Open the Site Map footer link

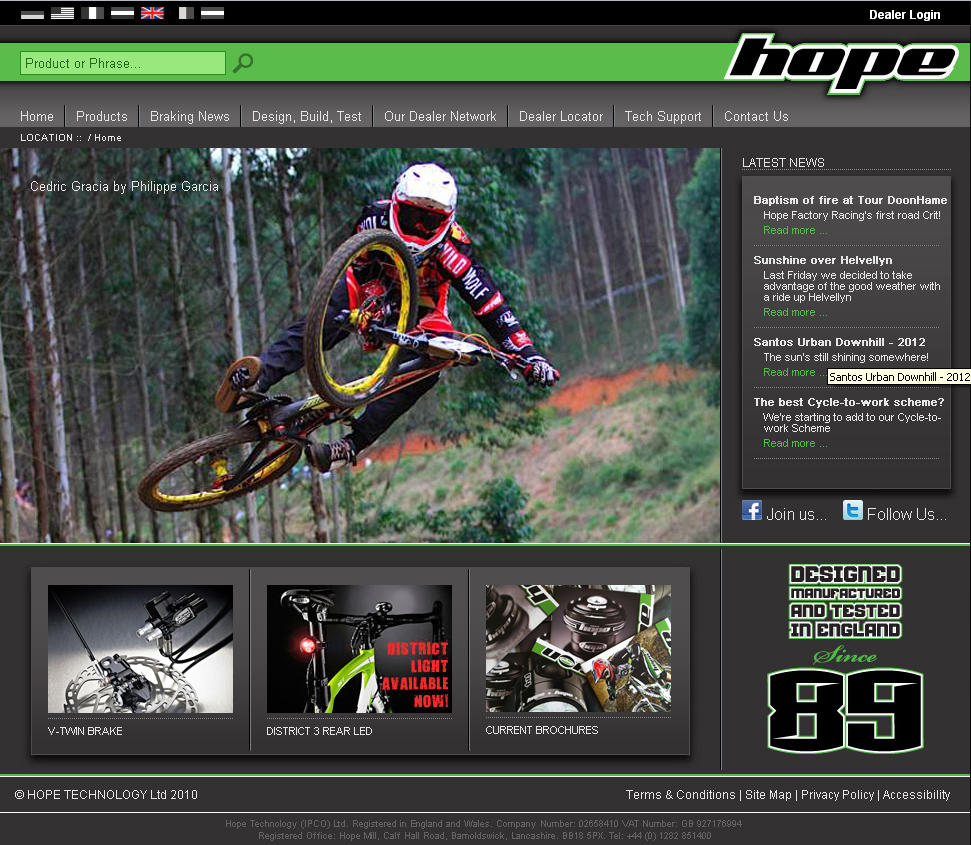769,795
